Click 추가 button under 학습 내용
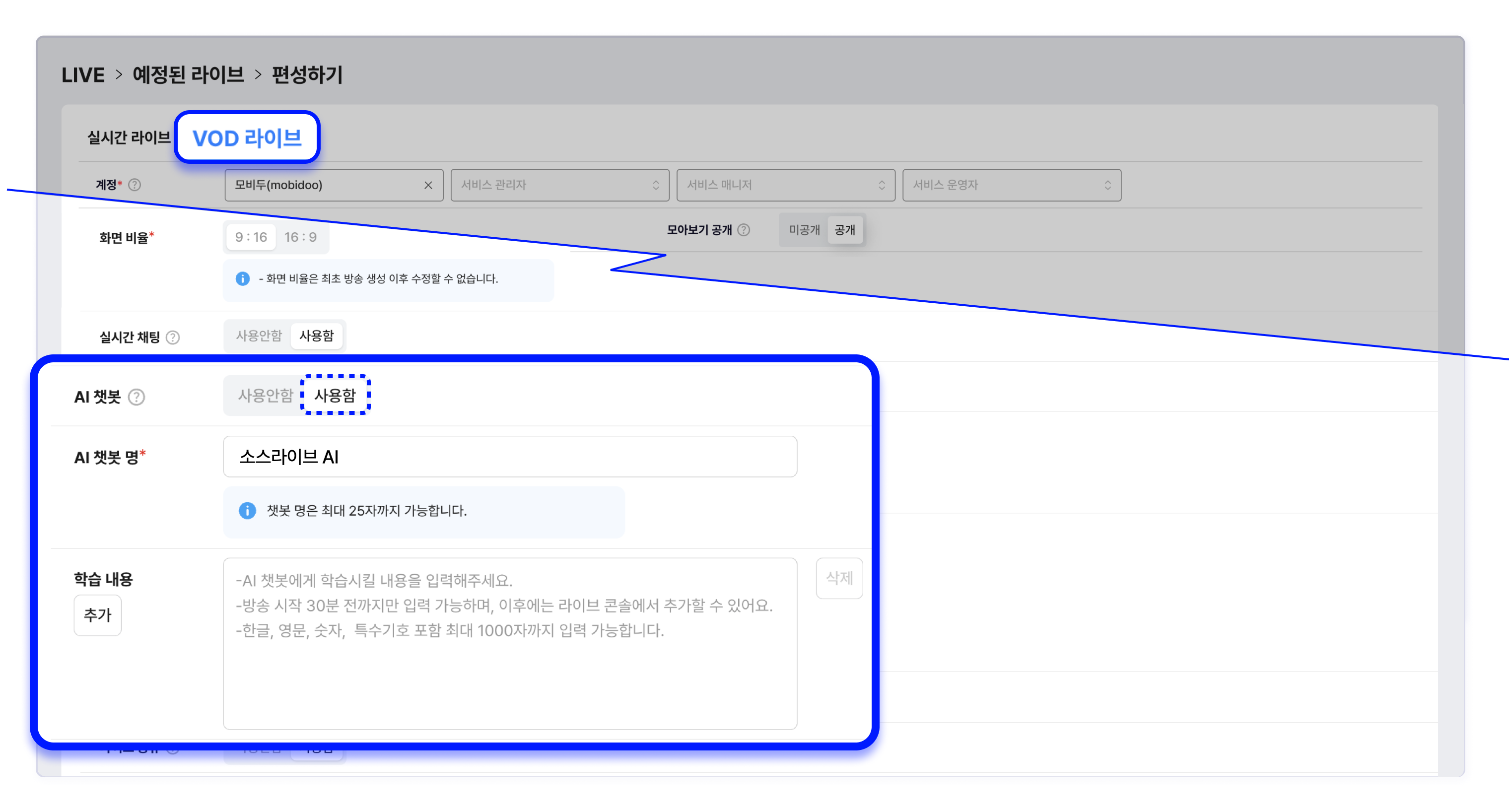 97,615
